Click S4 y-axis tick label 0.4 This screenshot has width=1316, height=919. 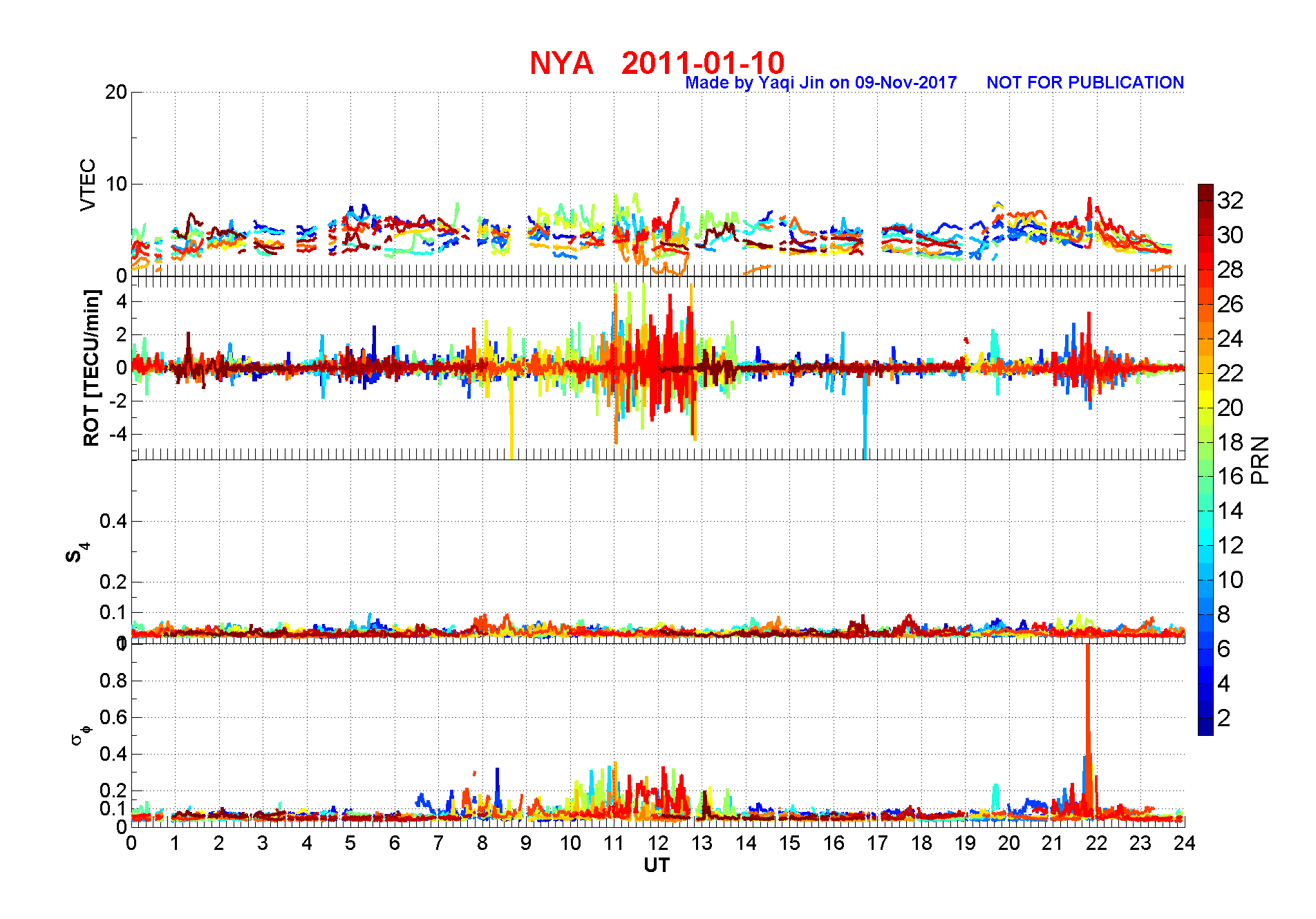point(114,521)
